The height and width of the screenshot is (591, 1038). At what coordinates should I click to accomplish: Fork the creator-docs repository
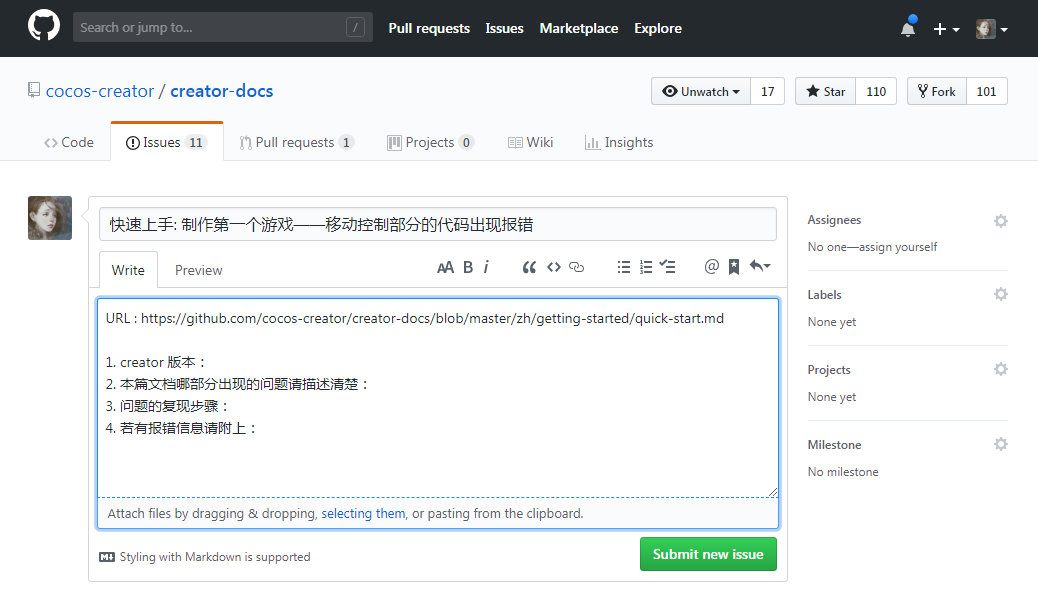(x=937, y=91)
